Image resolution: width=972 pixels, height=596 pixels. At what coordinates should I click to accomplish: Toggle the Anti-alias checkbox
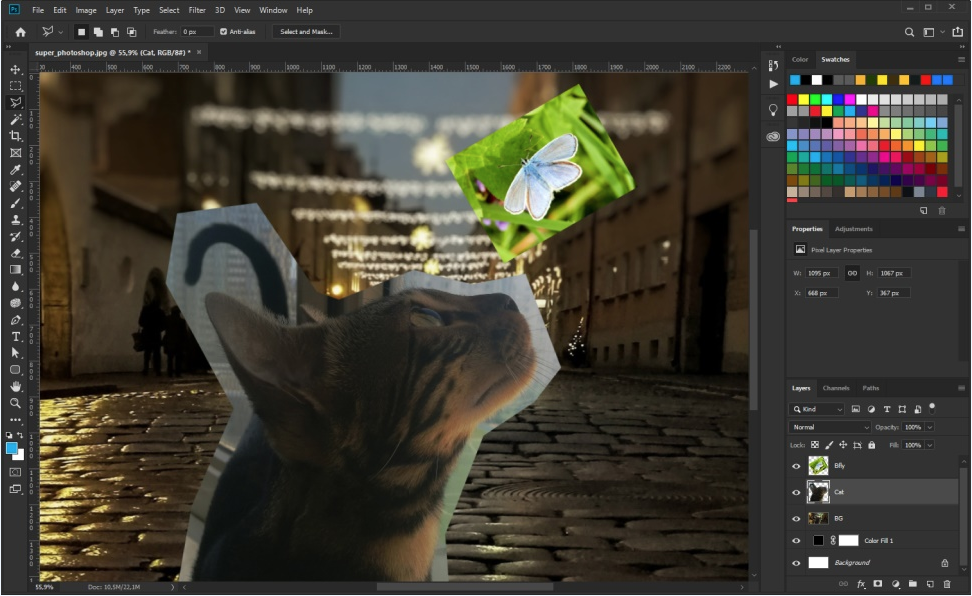pyautogui.click(x=224, y=32)
